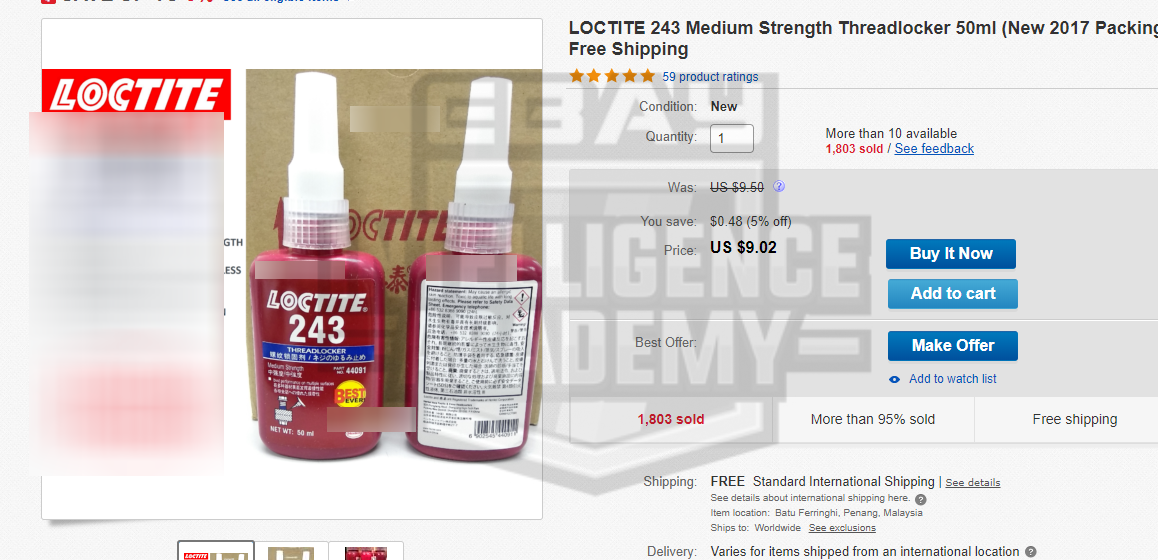
Task: Click the Add to cart button
Action: pyautogui.click(x=953, y=293)
